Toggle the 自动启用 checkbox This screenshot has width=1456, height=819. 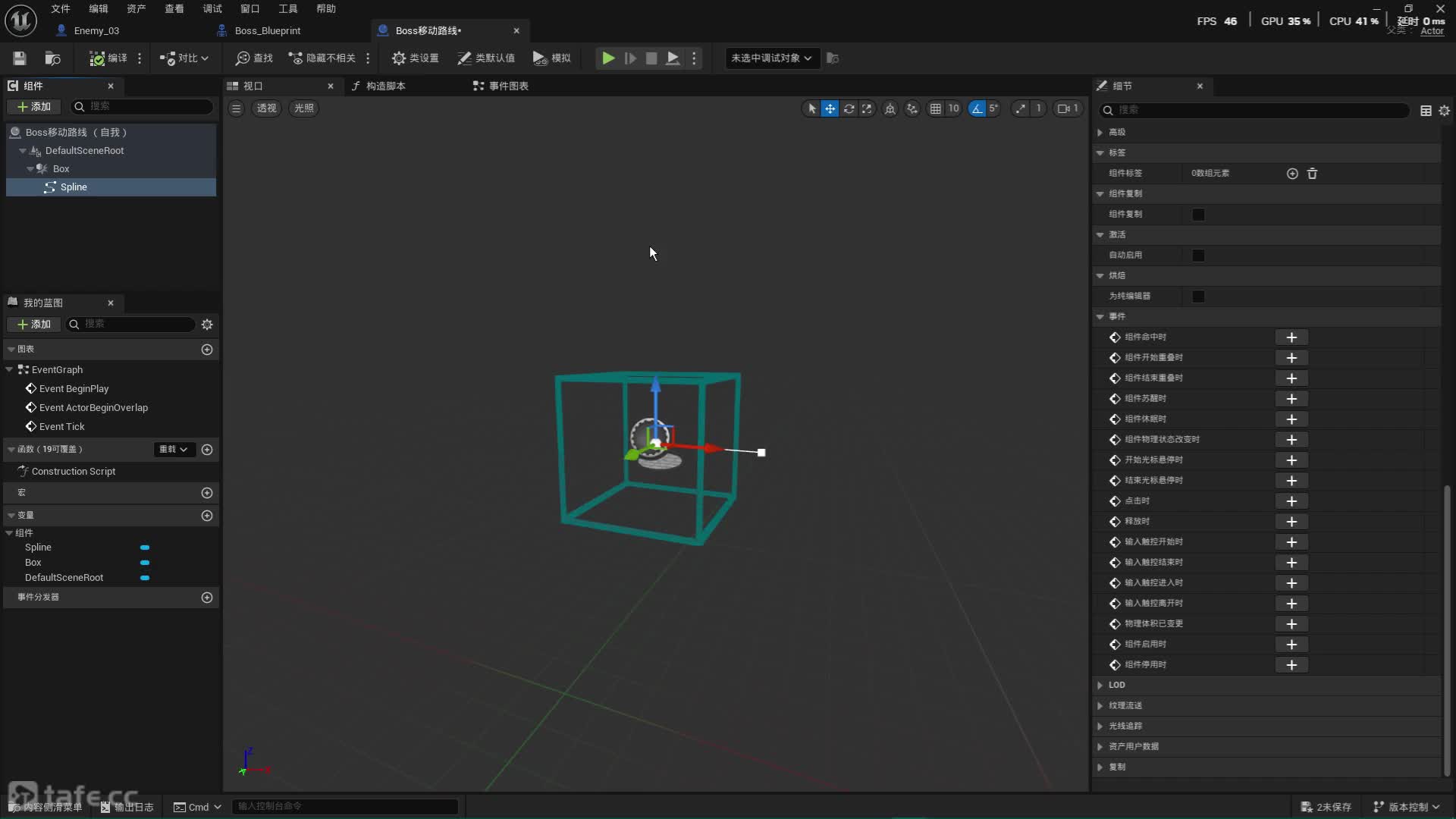[1198, 256]
